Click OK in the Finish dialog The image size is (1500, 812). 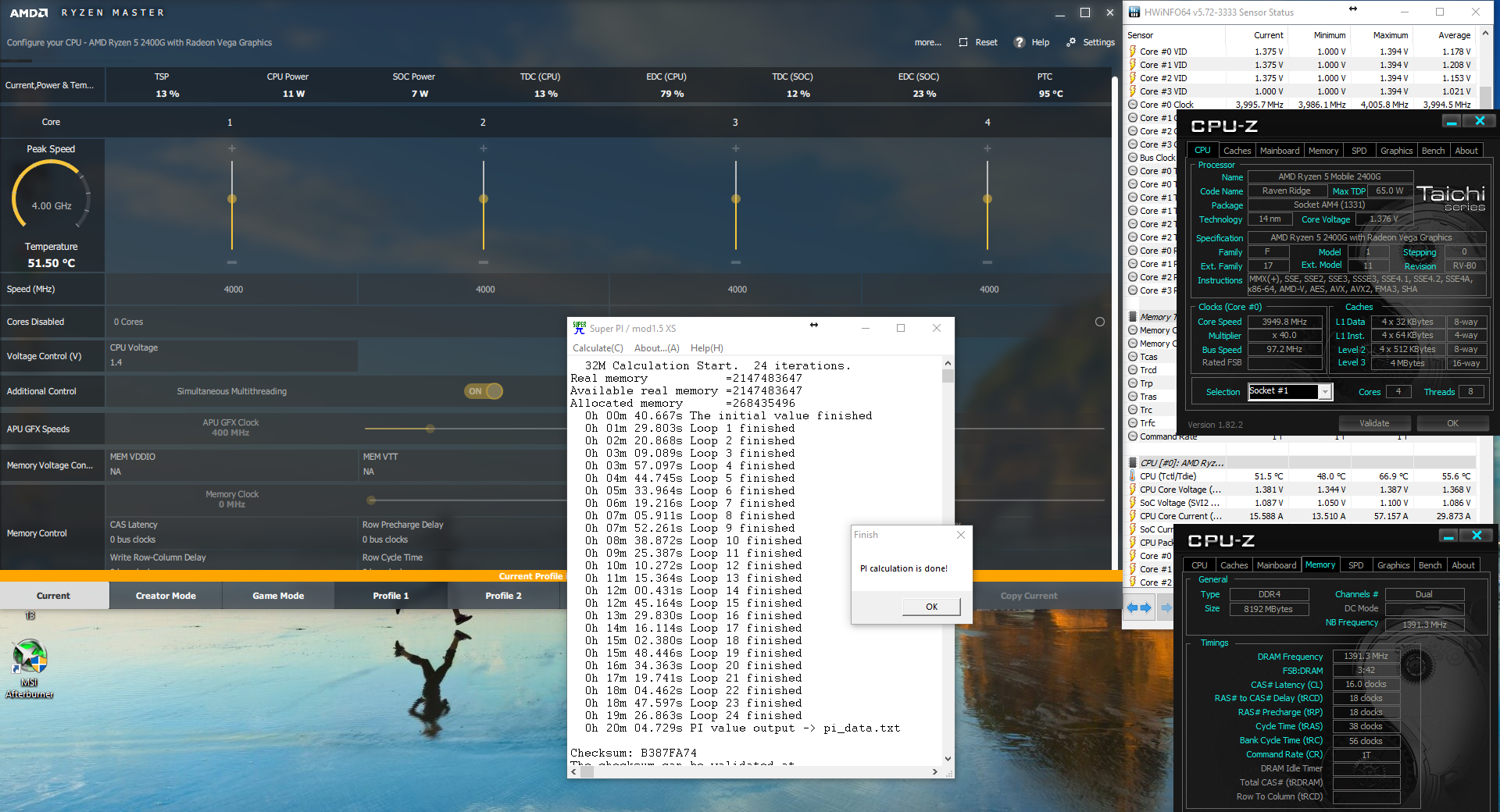pos(931,607)
